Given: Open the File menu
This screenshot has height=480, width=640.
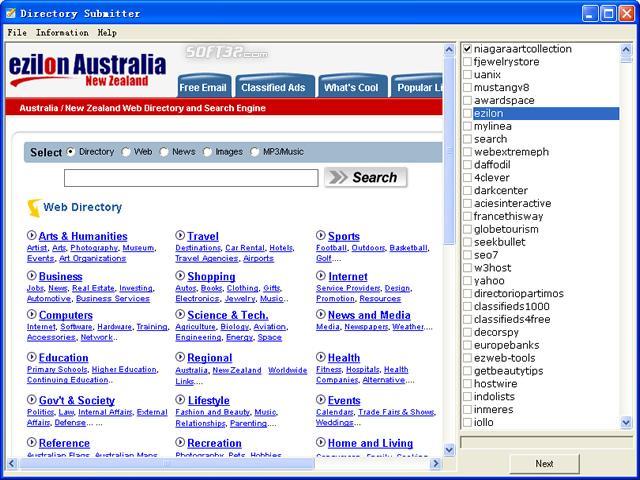Looking at the screenshot, I should click(x=17, y=33).
